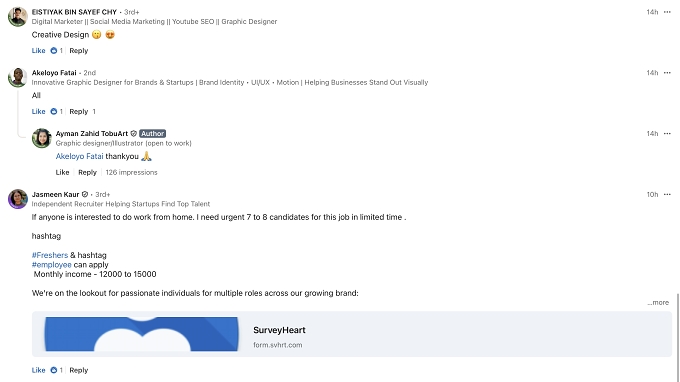Reply to Ayman Zahid TobuArt's thankyou reply
This screenshot has height=382, width=680.
coord(87,172)
